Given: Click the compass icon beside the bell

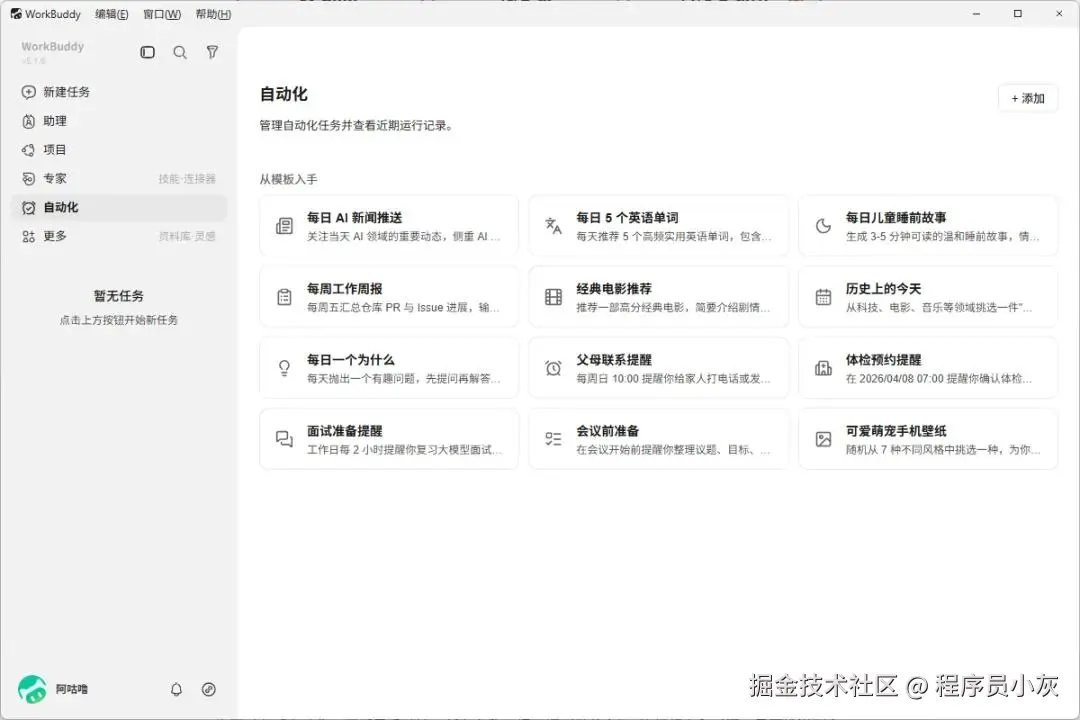Looking at the screenshot, I should pyautogui.click(x=209, y=689).
